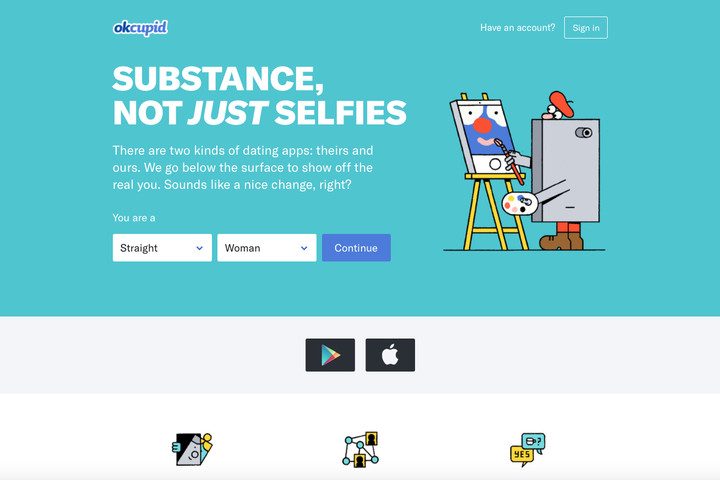Click the Have an account? text
720x480 pixels.
click(518, 28)
